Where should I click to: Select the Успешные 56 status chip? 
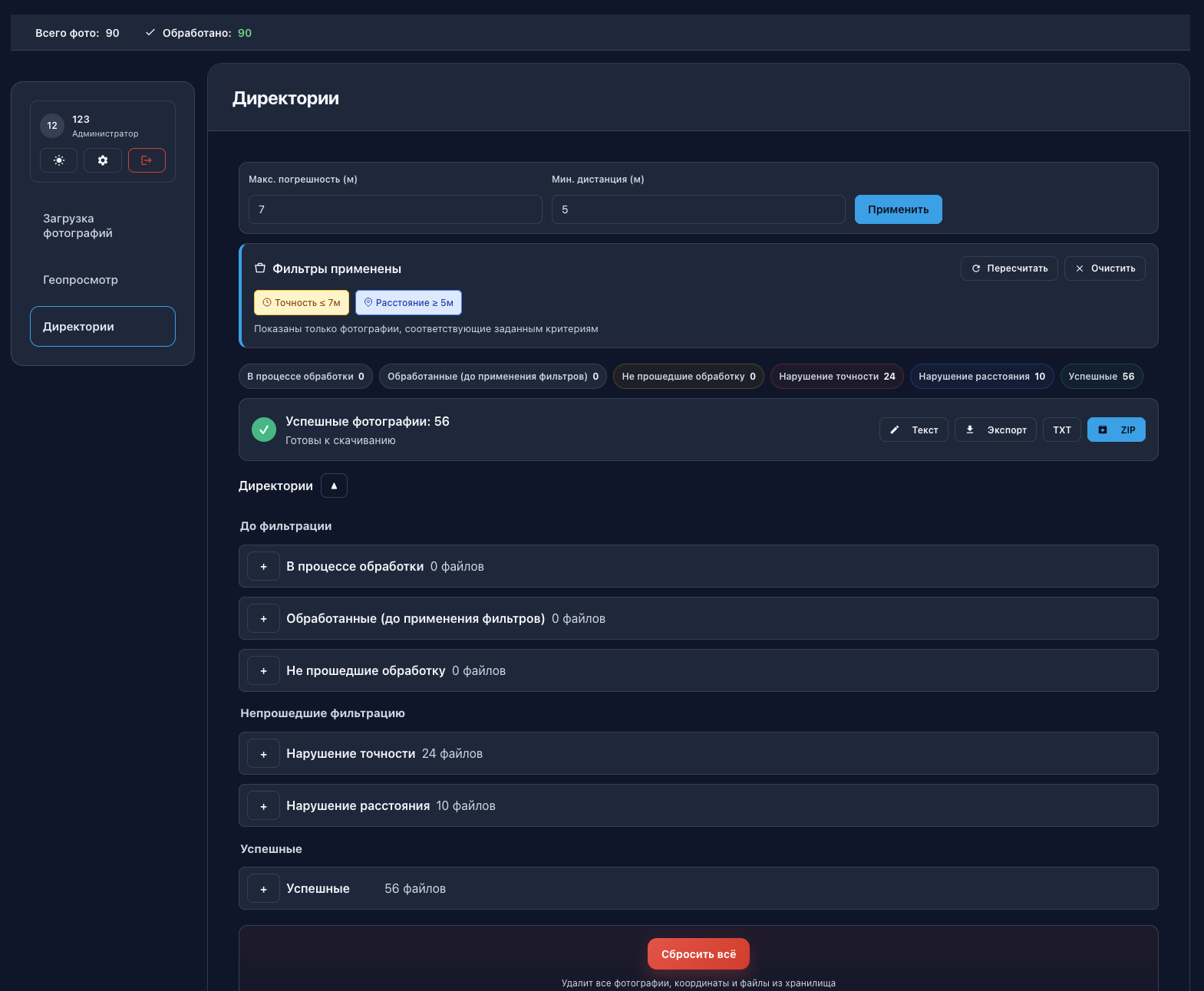click(1101, 377)
